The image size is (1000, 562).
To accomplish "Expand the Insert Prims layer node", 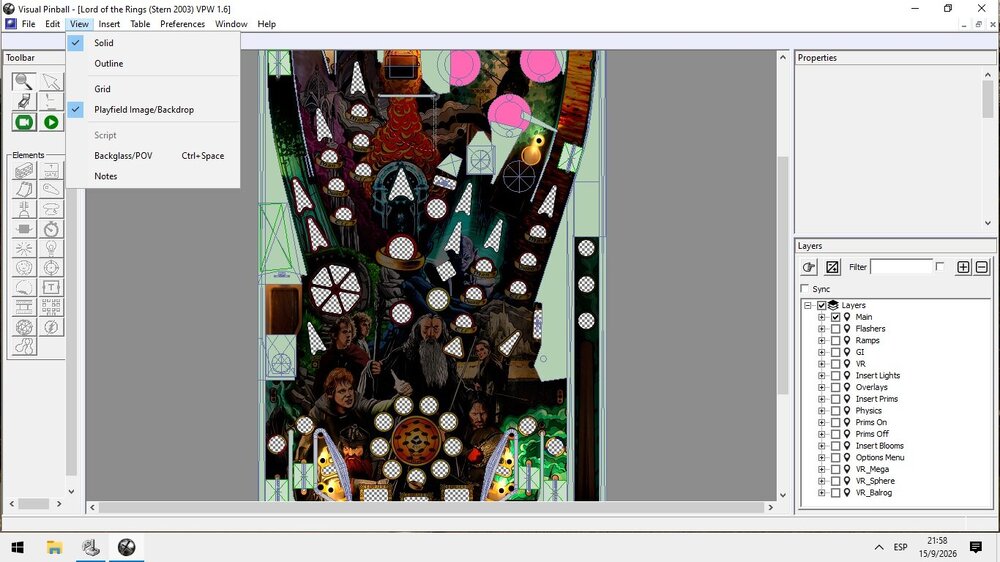I will tap(821, 399).
